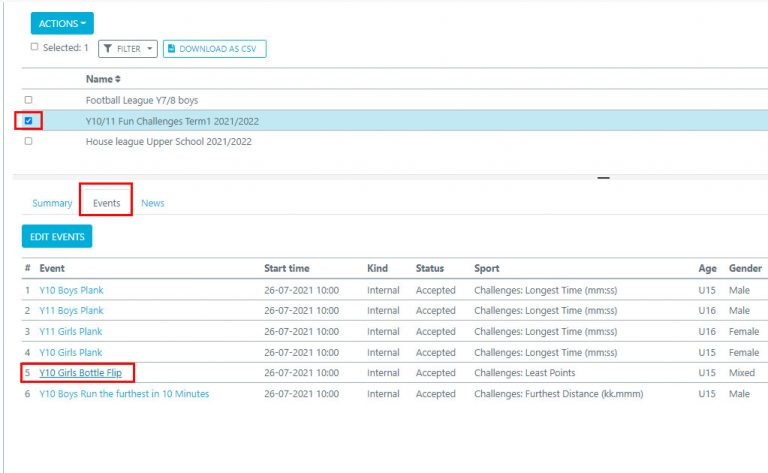Image resolution: width=768 pixels, height=473 pixels.
Task: Open Y10 Girls Bottle Flip event link
Action: point(81,373)
